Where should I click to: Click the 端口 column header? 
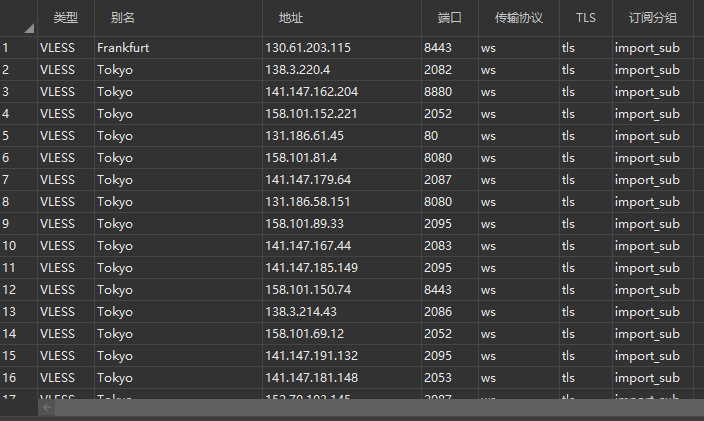pos(450,18)
